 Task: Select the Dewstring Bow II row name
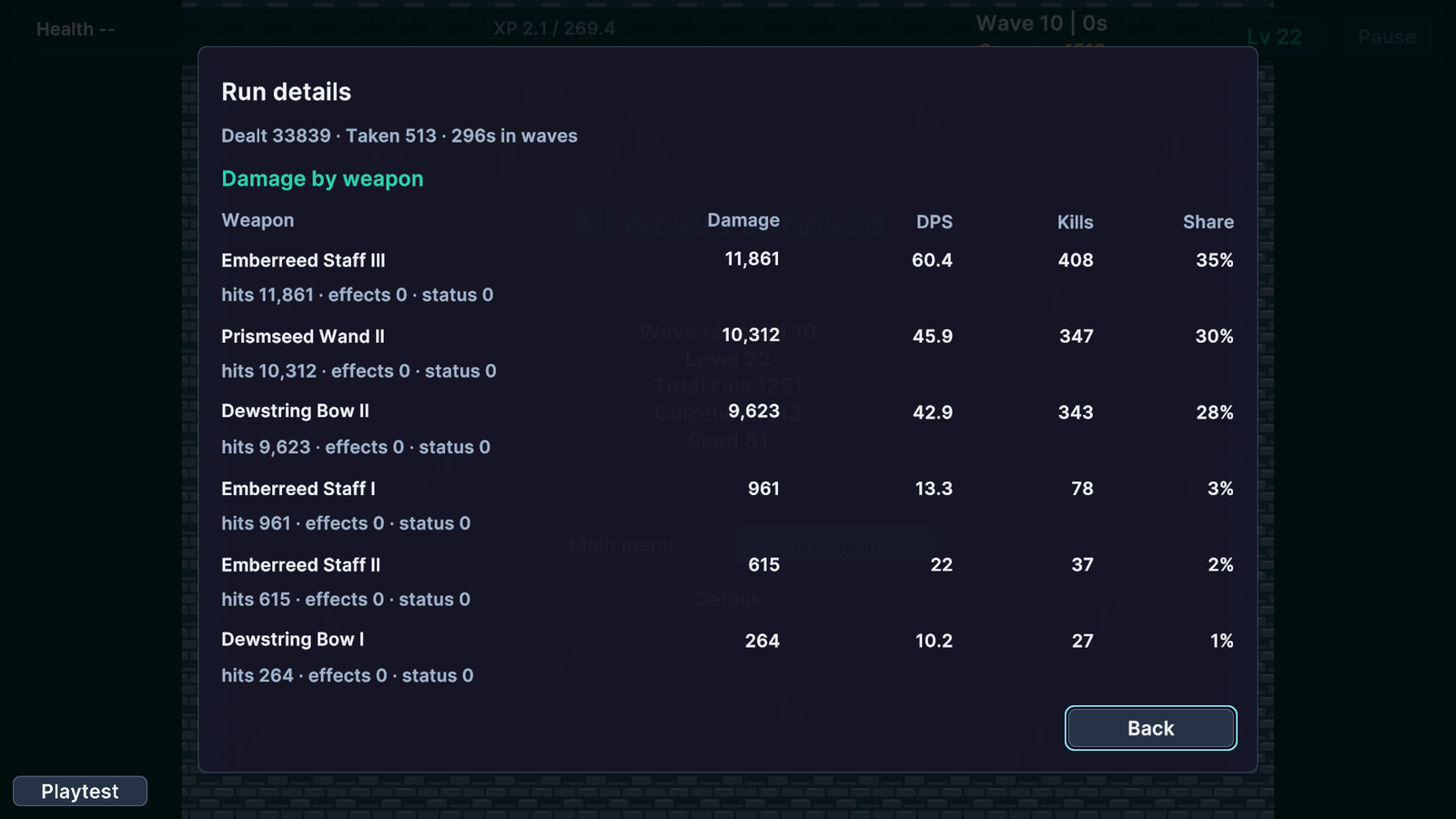coord(295,411)
